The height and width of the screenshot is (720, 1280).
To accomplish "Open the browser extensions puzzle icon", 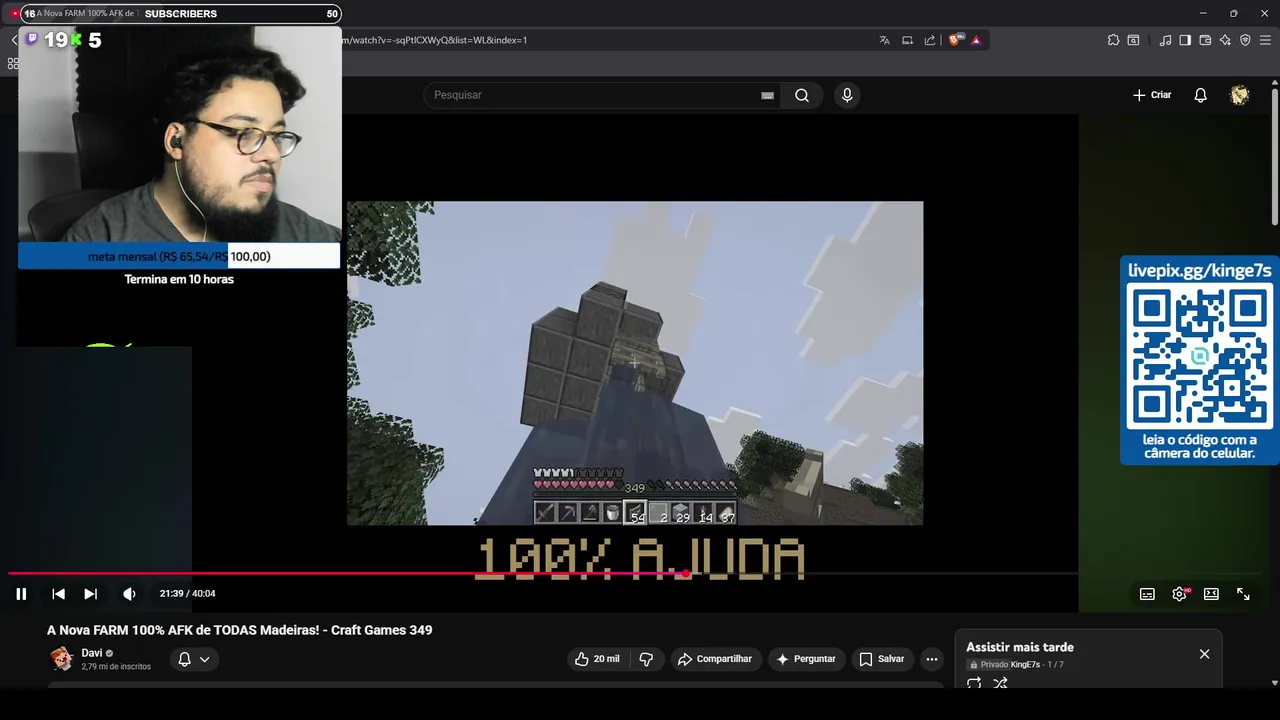I will tap(1113, 40).
